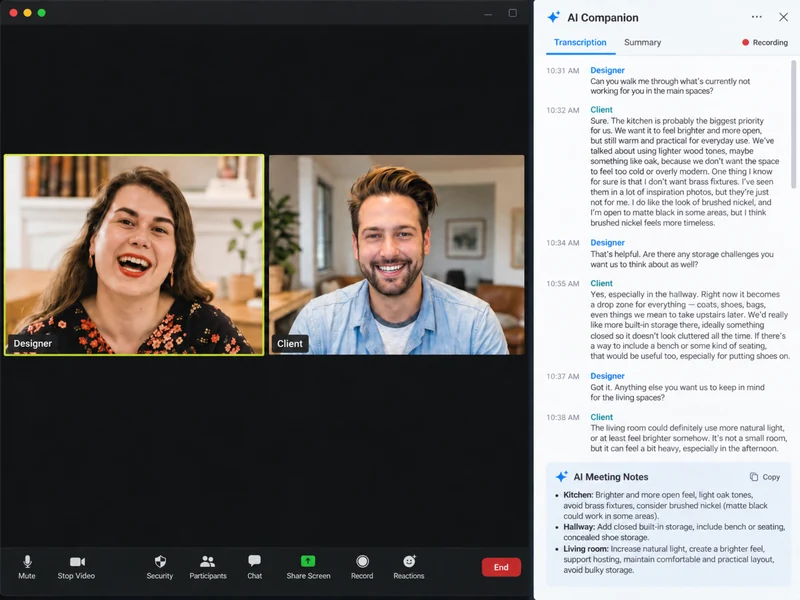Click the transcript panel scrollbar
This screenshot has height=600, width=800.
(x=793, y=124)
